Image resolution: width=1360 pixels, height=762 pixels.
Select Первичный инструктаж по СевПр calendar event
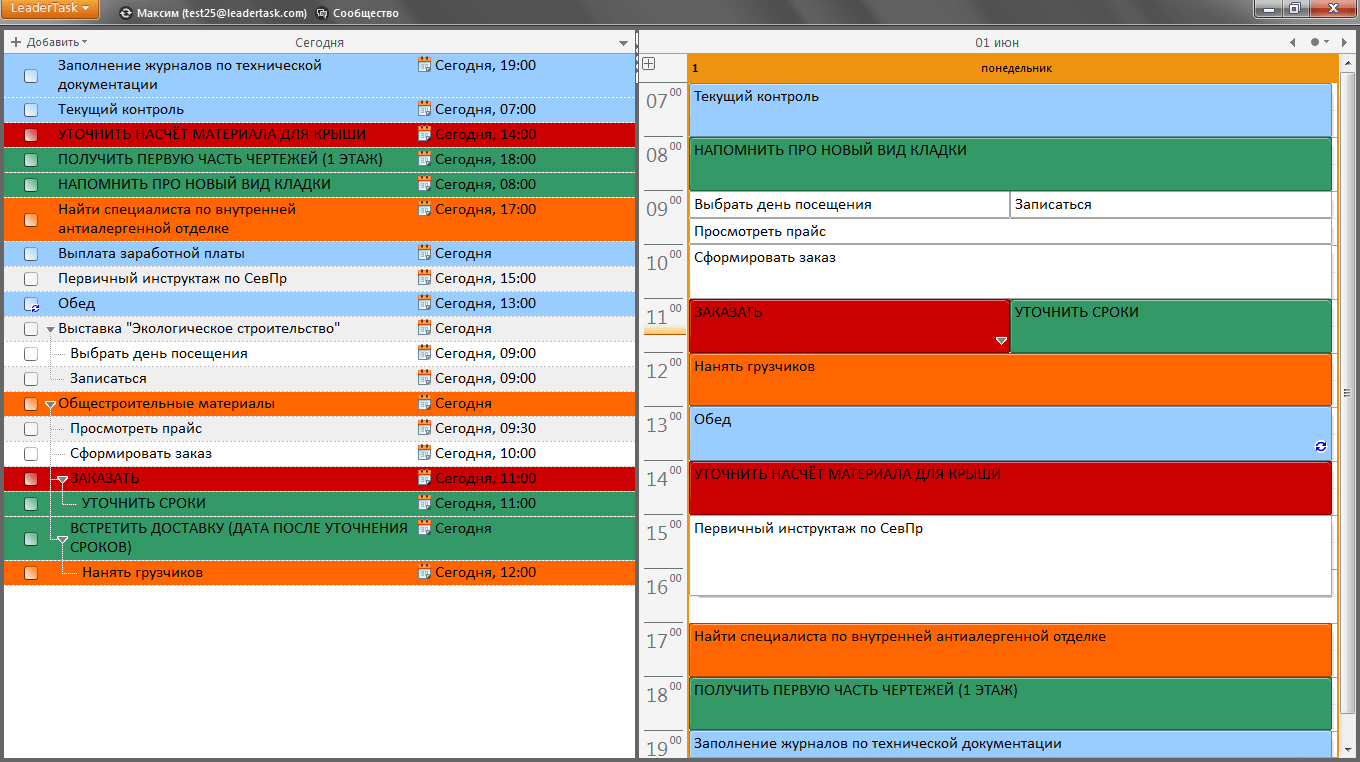[x=1010, y=556]
